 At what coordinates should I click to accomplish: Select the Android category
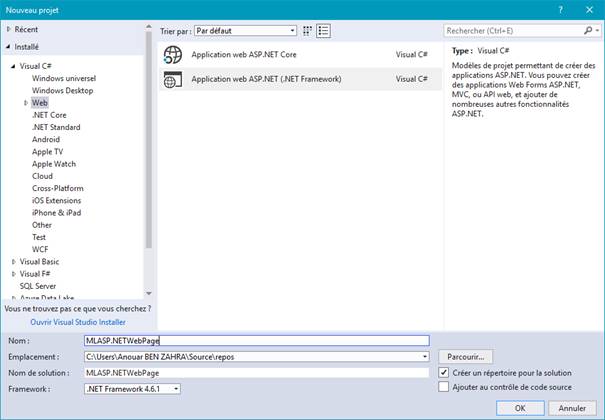[x=46, y=139]
